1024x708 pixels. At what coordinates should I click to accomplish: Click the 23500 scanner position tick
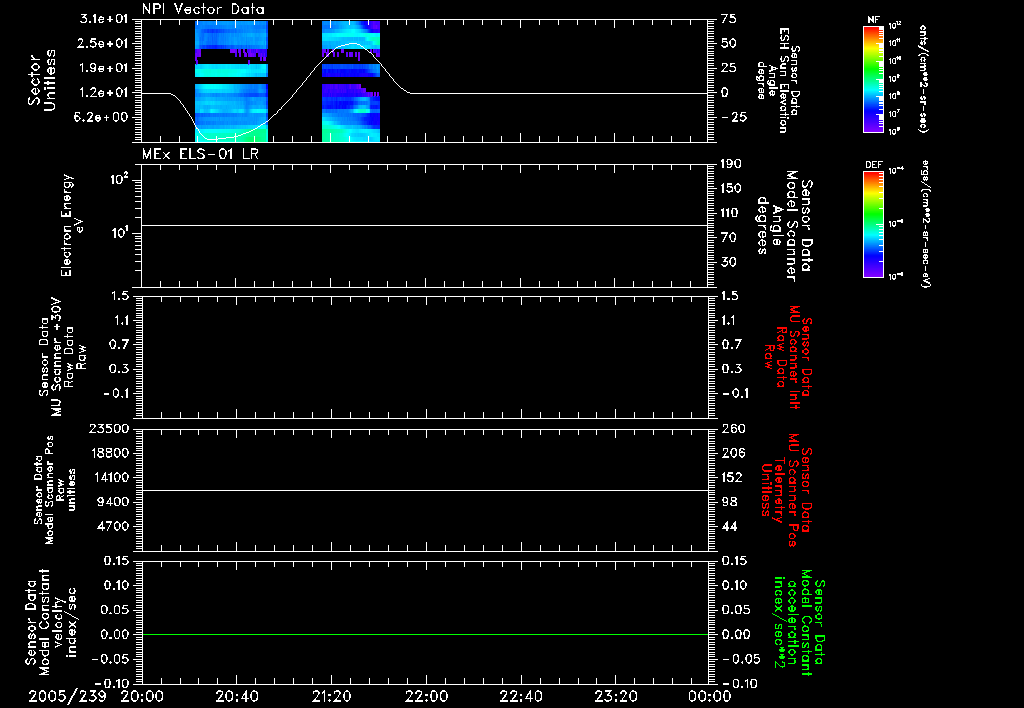(108, 429)
